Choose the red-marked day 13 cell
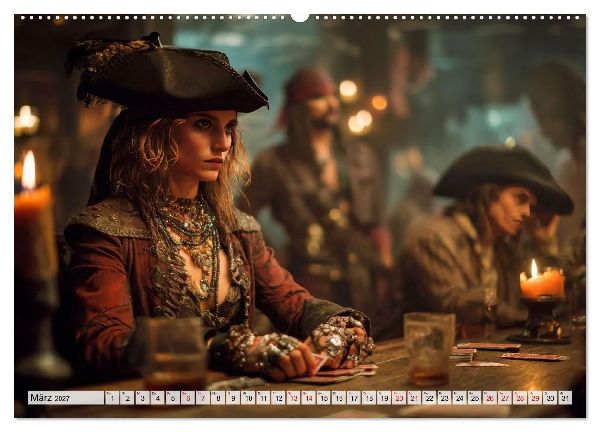This screenshot has width=600, height=432. click(293, 398)
